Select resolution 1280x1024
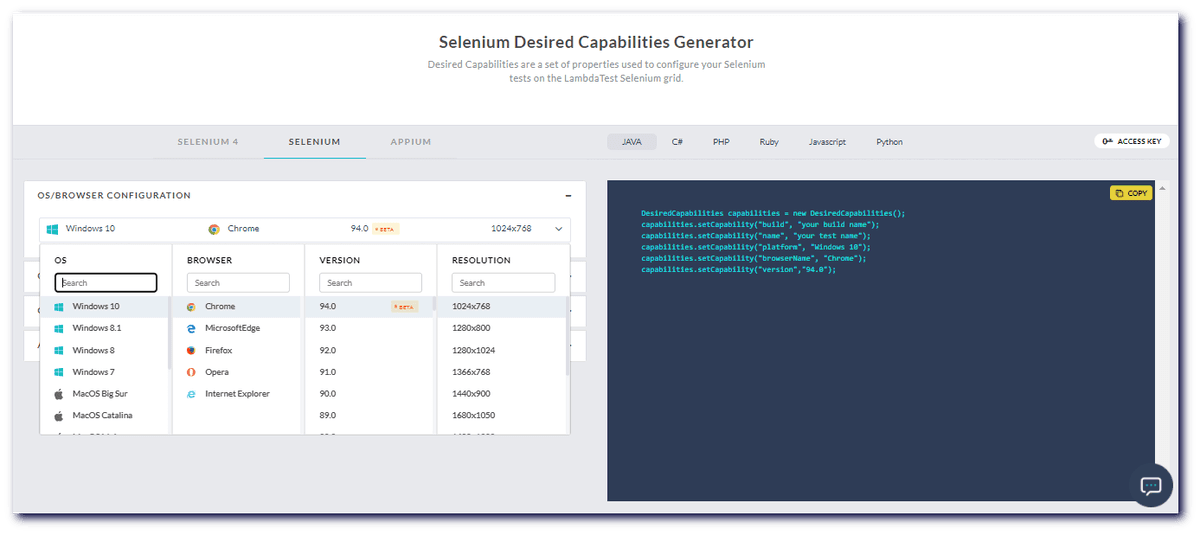Viewport: 1200px width, 535px height. 503,350
